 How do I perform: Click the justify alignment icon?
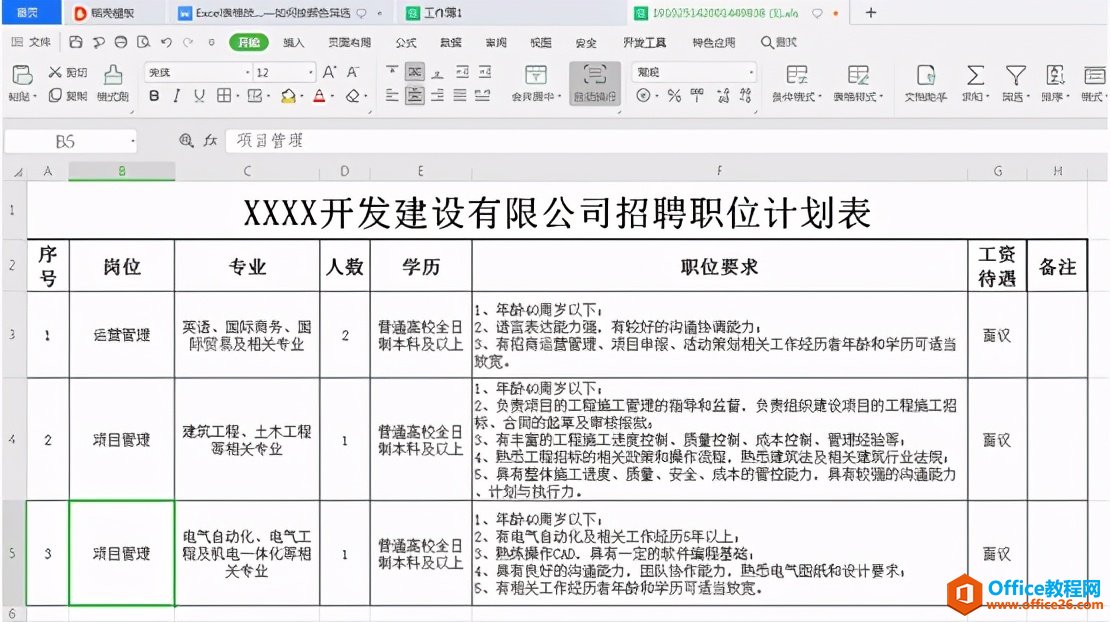coord(460,96)
